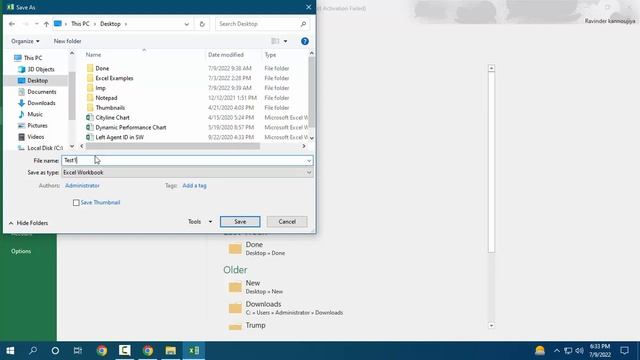The height and width of the screenshot is (360, 640).
Task: Click Desktop in the address breadcrumb
Action: (110, 24)
